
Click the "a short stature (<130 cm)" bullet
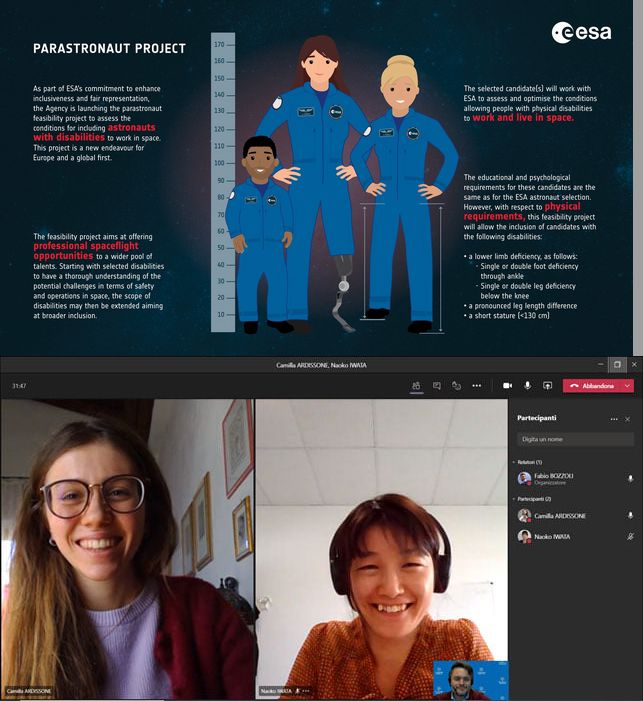[509, 315]
